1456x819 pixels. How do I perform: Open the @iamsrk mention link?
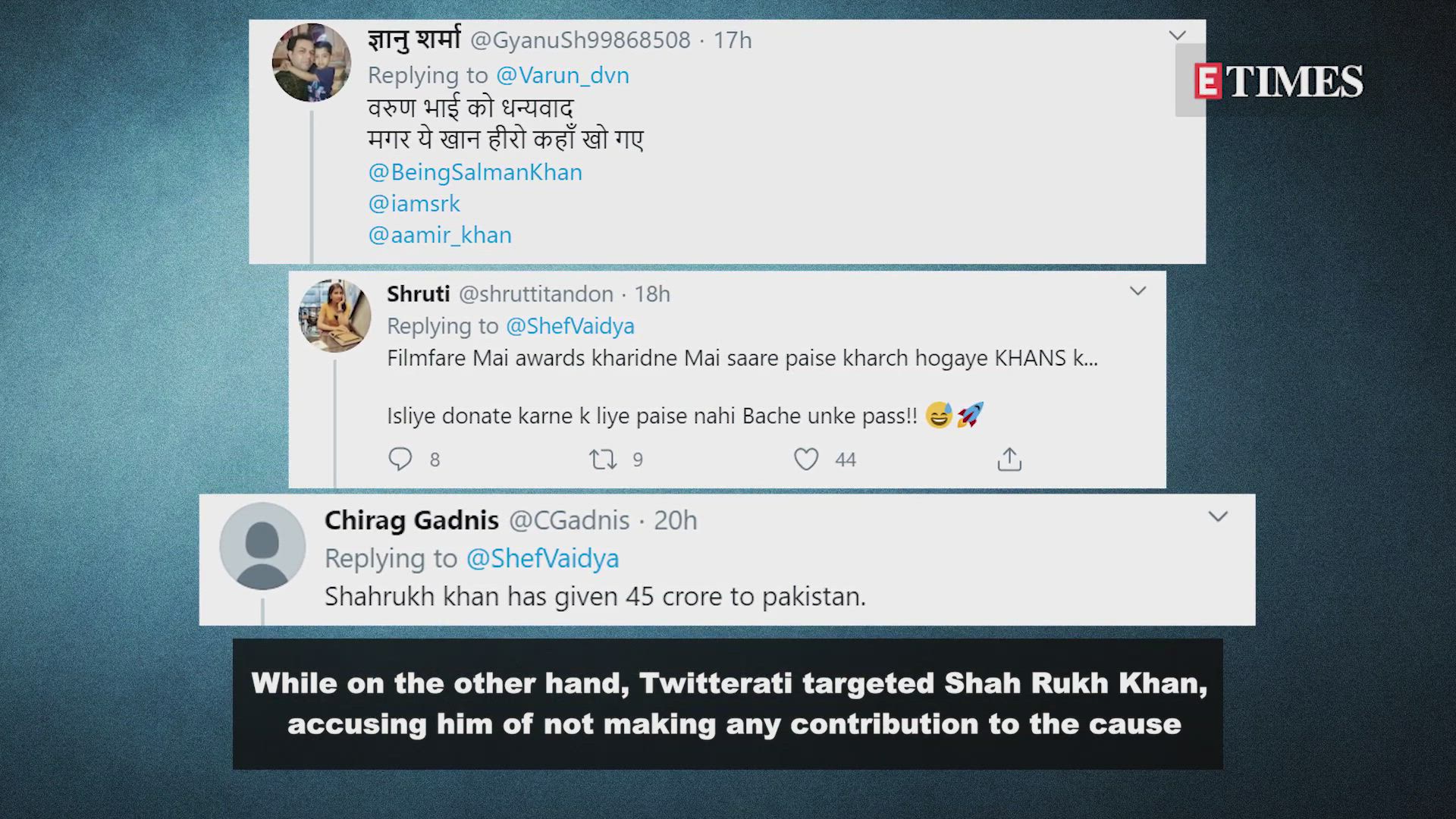(x=414, y=203)
